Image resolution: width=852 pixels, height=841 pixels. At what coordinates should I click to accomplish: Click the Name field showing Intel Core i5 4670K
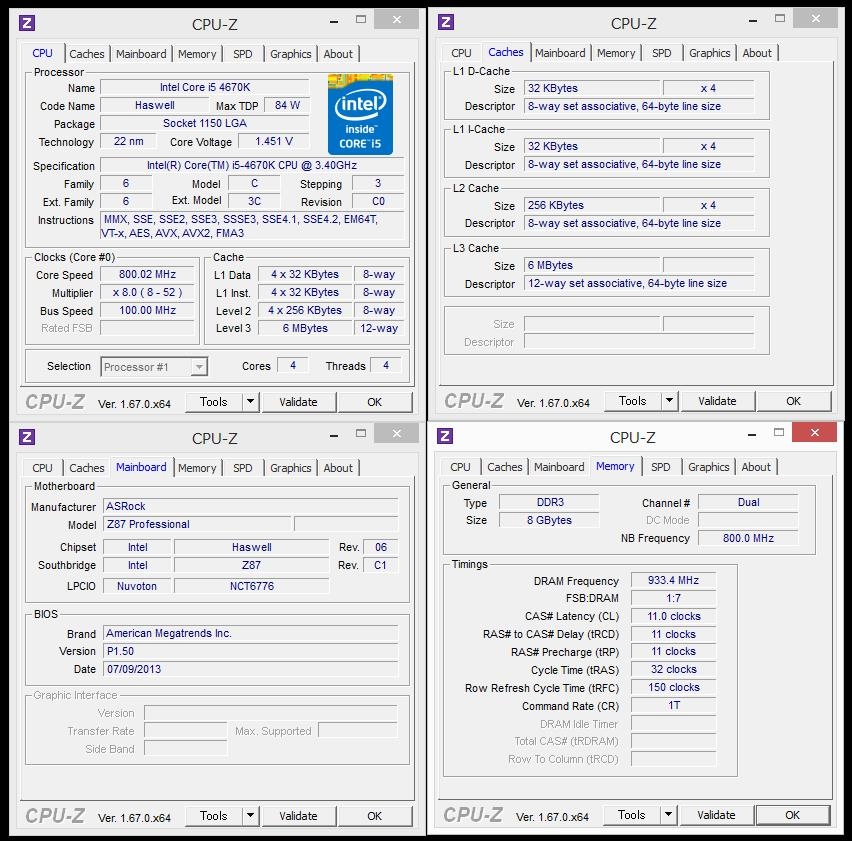tap(205, 87)
